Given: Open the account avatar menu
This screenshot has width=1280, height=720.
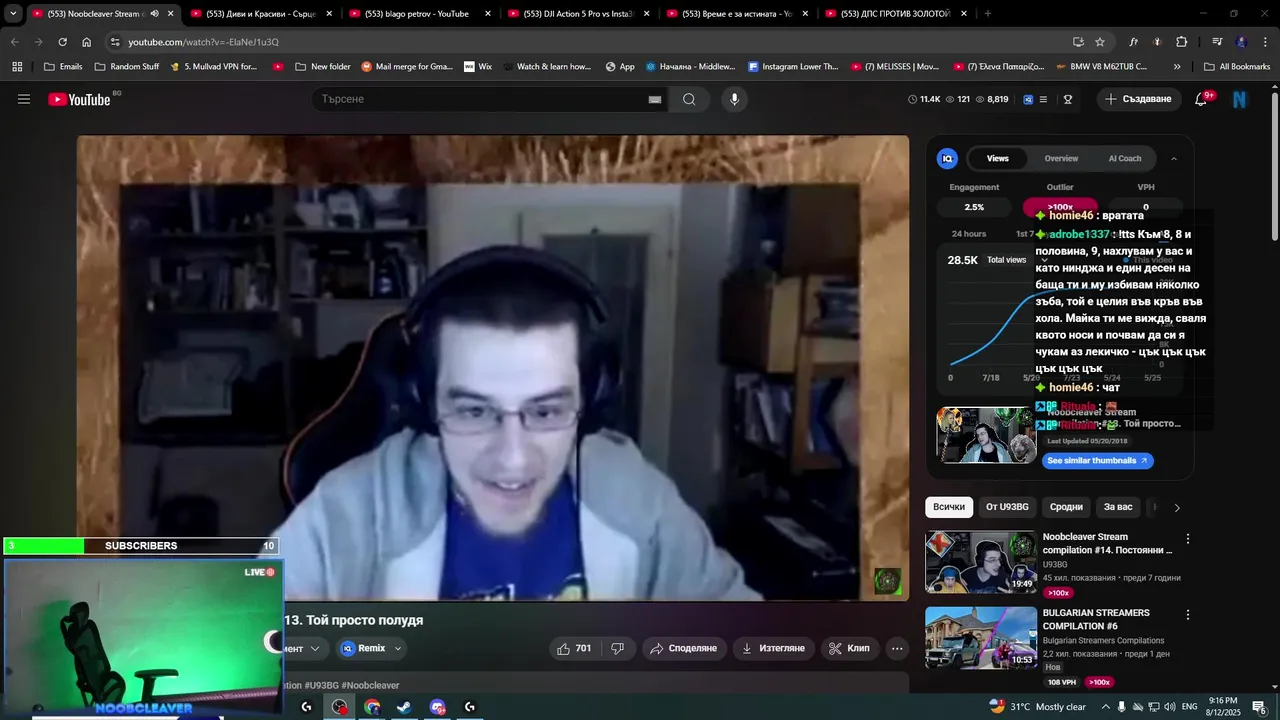Looking at the screenshot, I should point(1240,99).
